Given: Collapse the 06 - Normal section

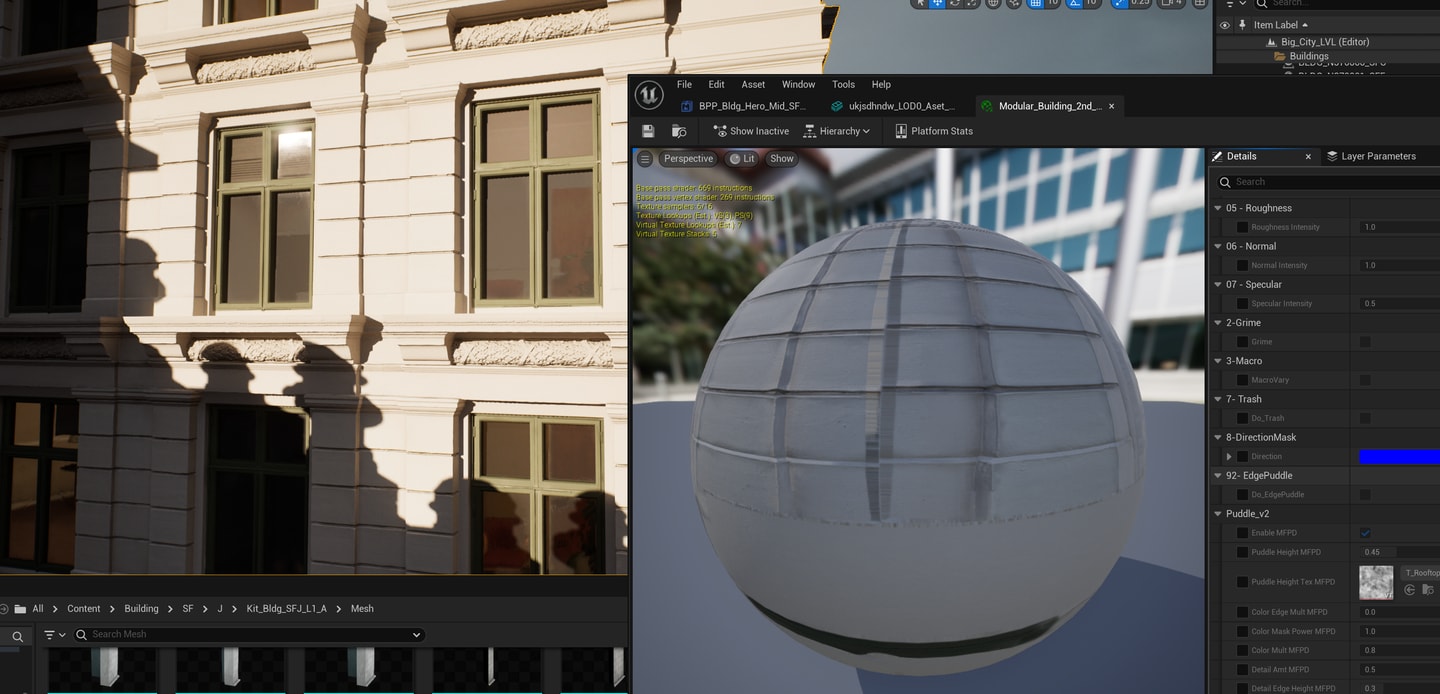Looking at the screenshot, I should (x=1218, y=246).
